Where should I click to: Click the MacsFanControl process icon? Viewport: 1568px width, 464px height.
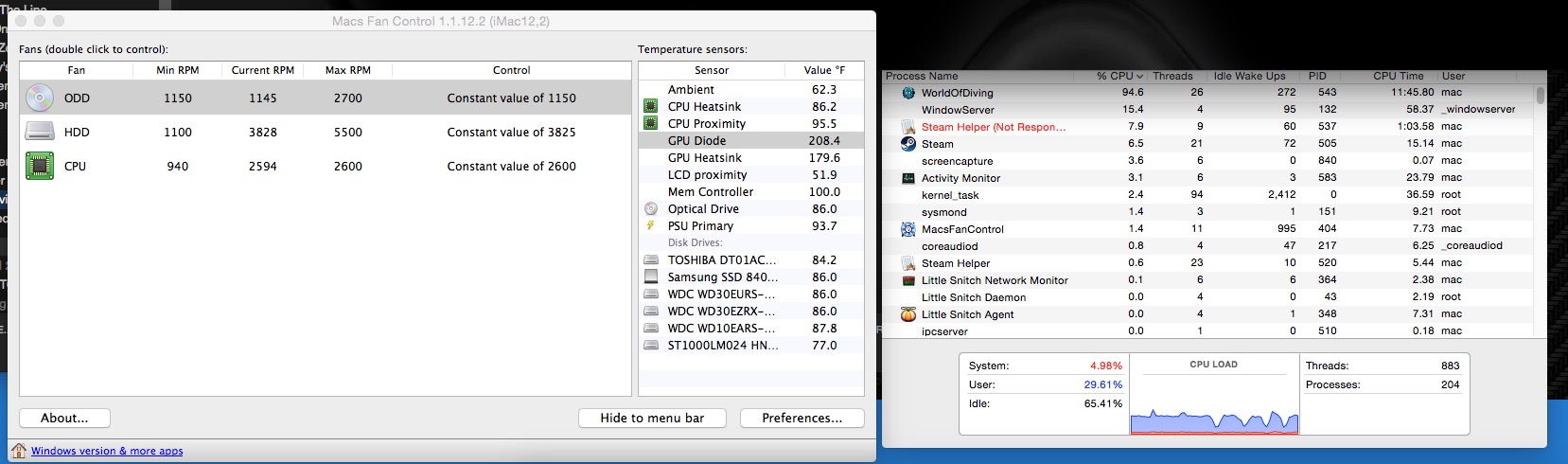coord(908,229)
